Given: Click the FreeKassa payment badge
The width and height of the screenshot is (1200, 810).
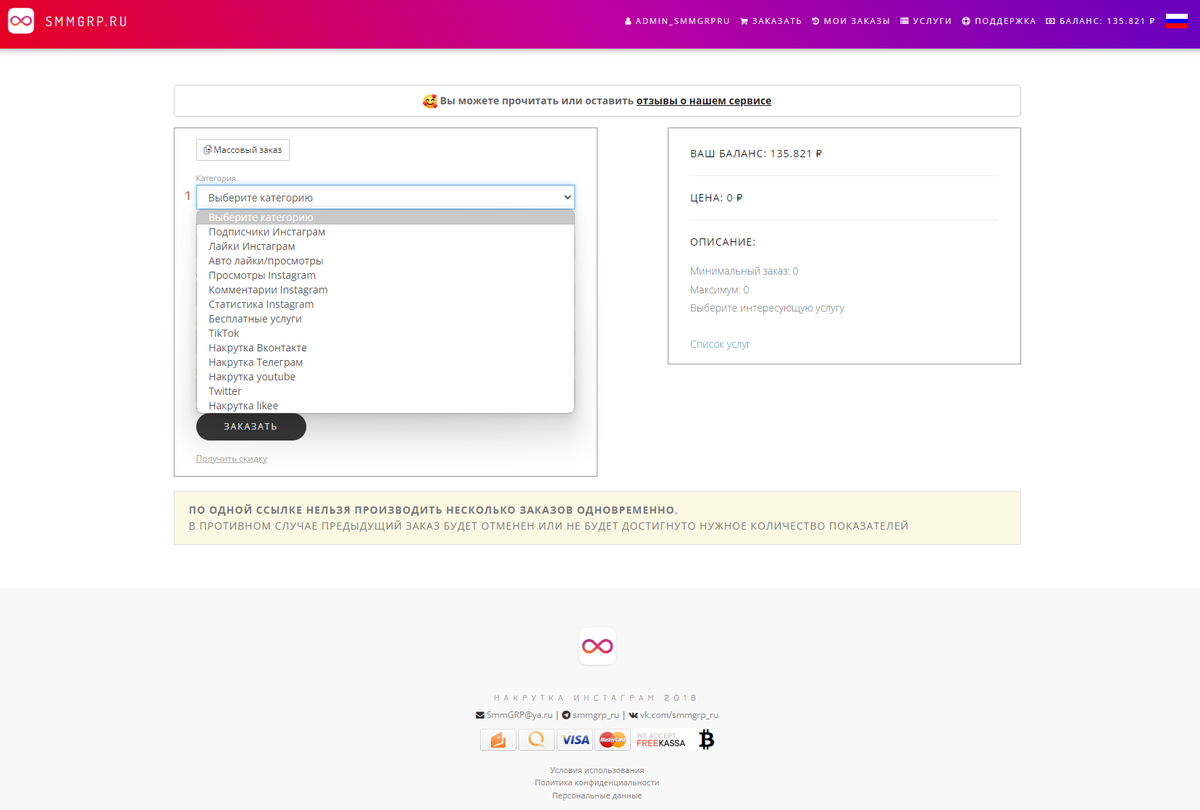Looking at the screenshot, I should [661, 740].
